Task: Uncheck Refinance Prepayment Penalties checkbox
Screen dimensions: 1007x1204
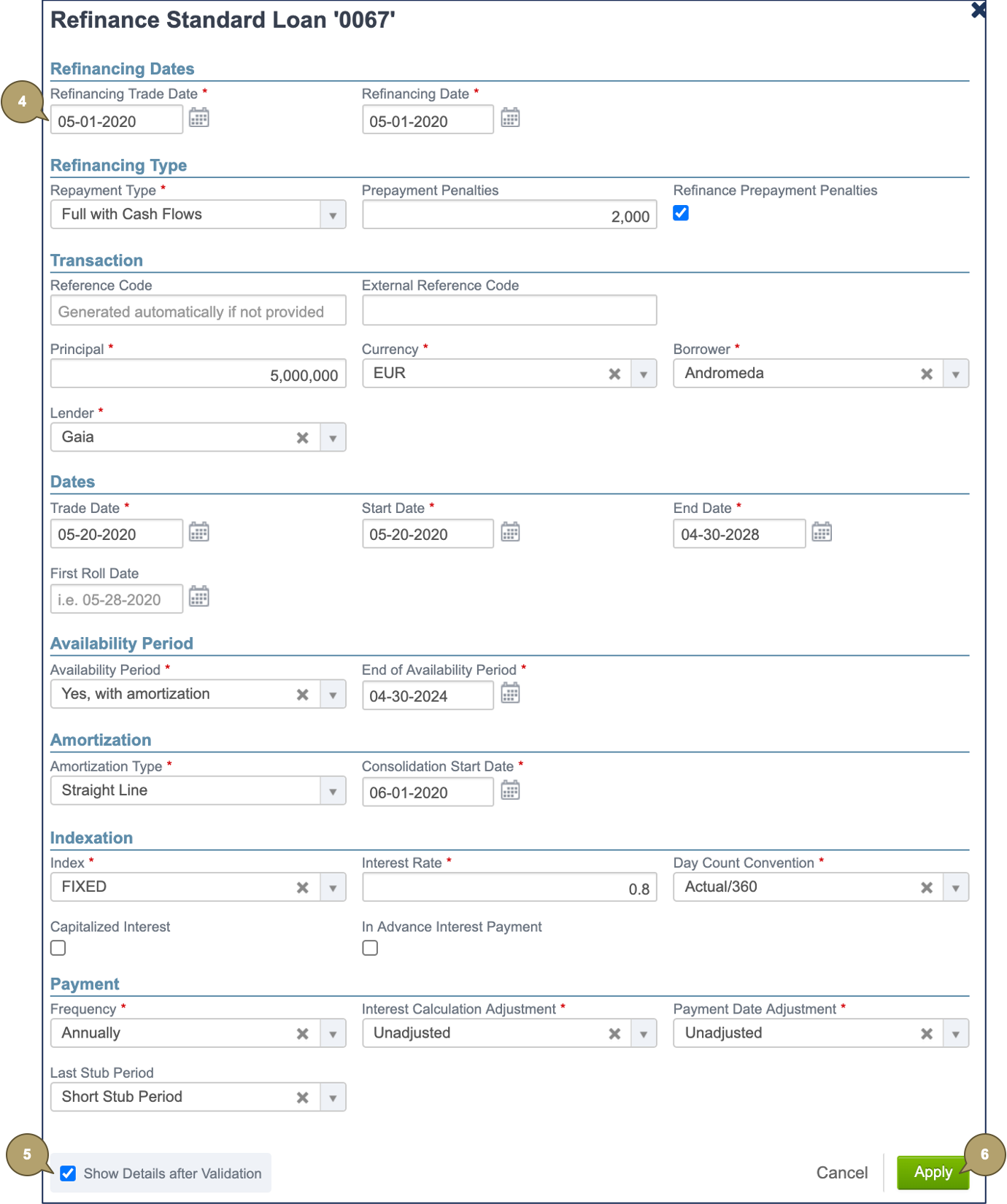Action: [x=681, y=213]
